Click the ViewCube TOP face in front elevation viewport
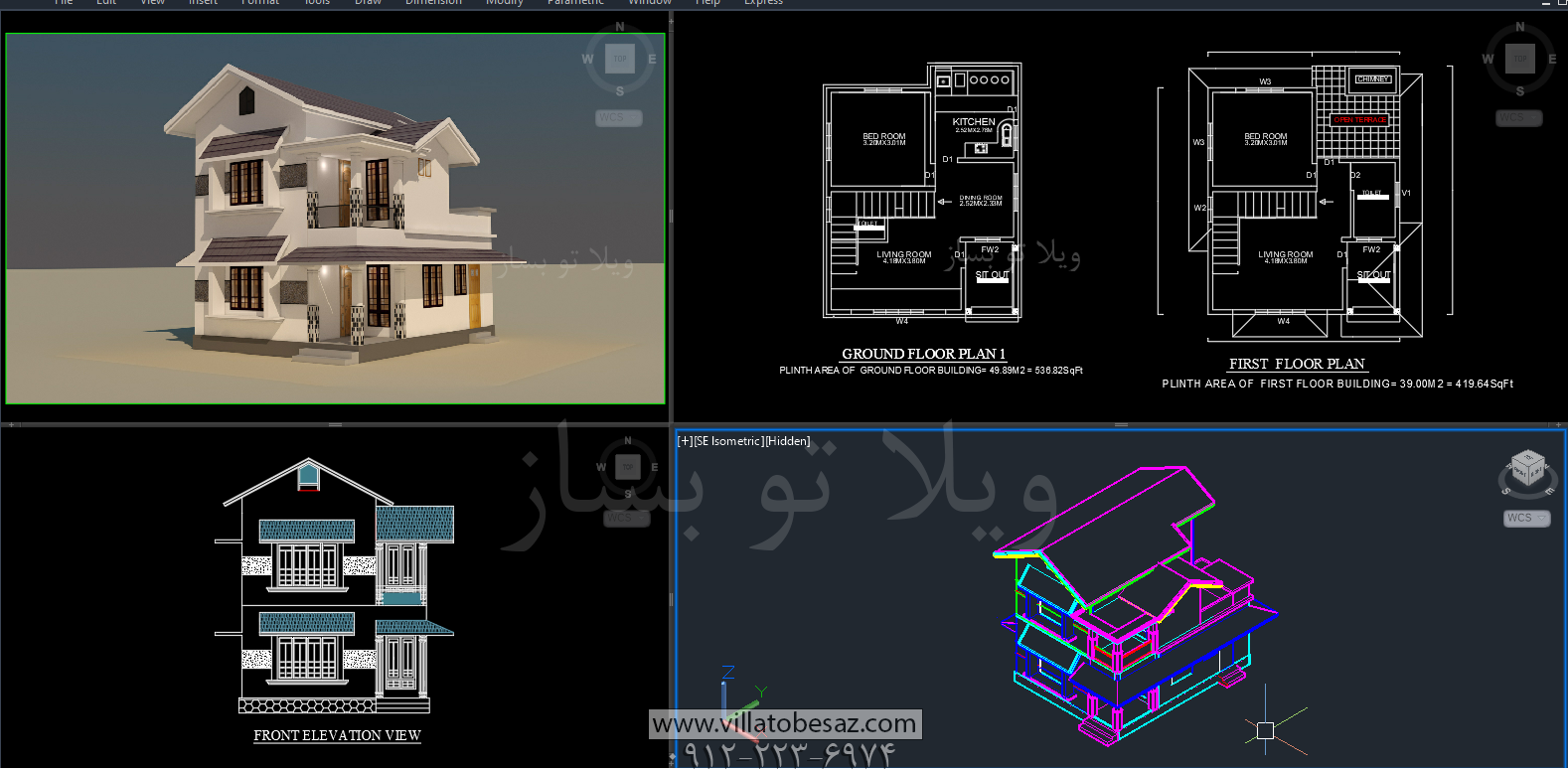This screenshot has width=1568, height=771. pyautogui.click(x=627, y=466)
